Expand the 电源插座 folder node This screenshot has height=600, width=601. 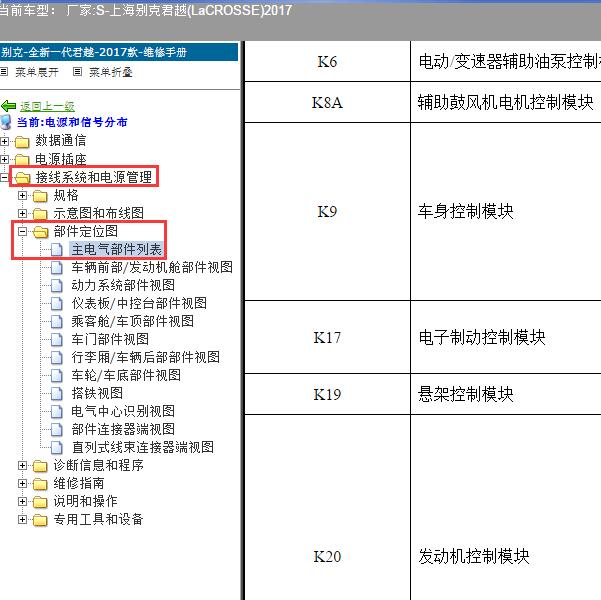[4, 159]
